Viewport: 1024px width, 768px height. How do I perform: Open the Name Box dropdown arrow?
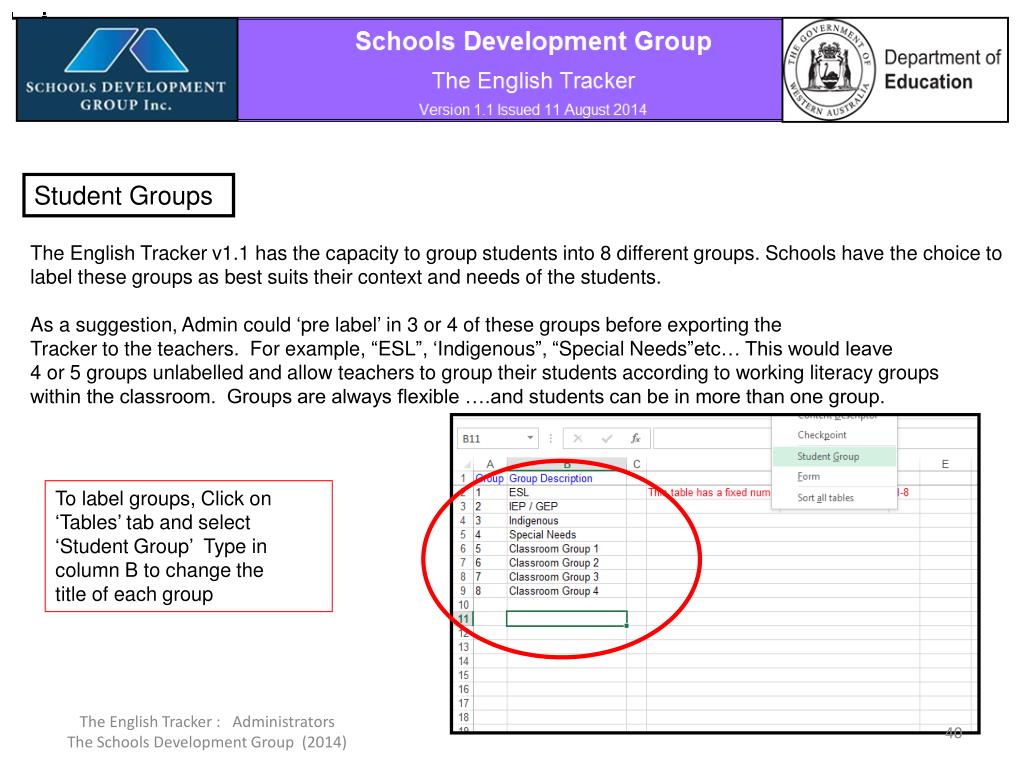pyautogui.click(x=530, y=438)
